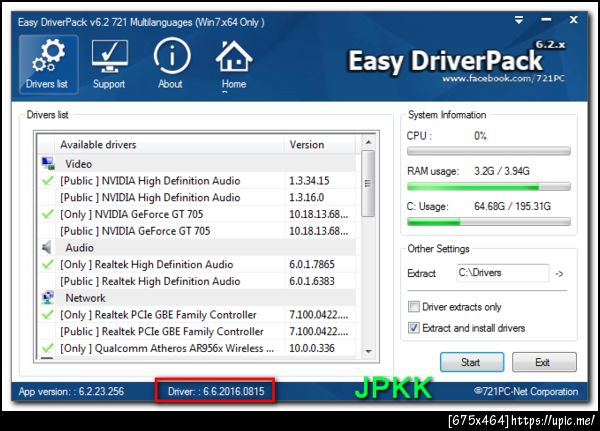Check [Public] Realtek High Definition Audio
The width and height of the screenshot is (600, 431).
tap(47, 281)
